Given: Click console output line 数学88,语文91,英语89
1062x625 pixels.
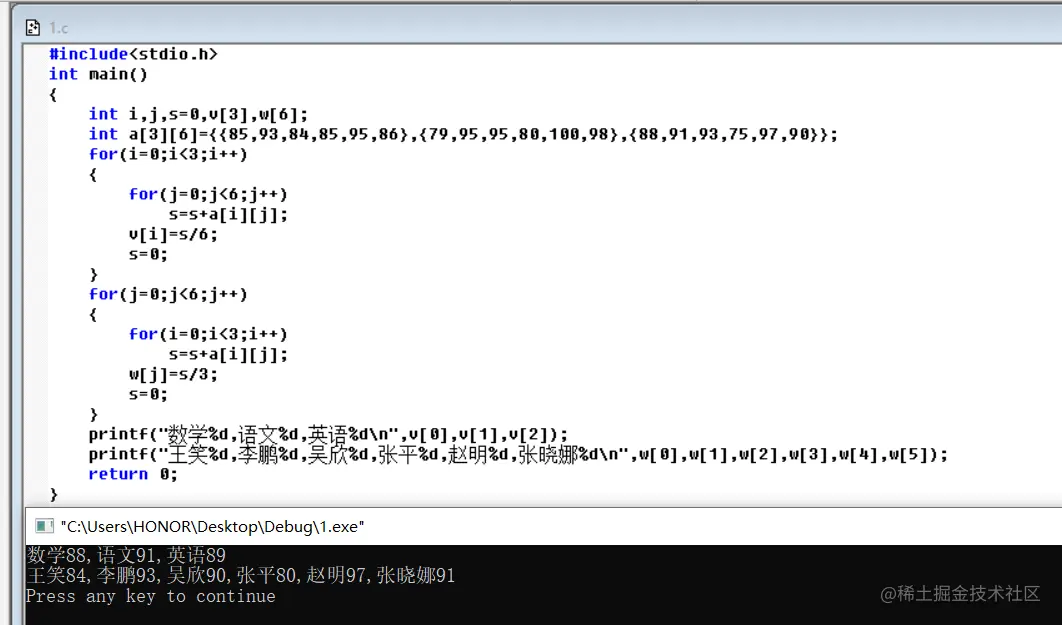Looking at the screenshot, I should pyautogui.click(x=126, y=555).
